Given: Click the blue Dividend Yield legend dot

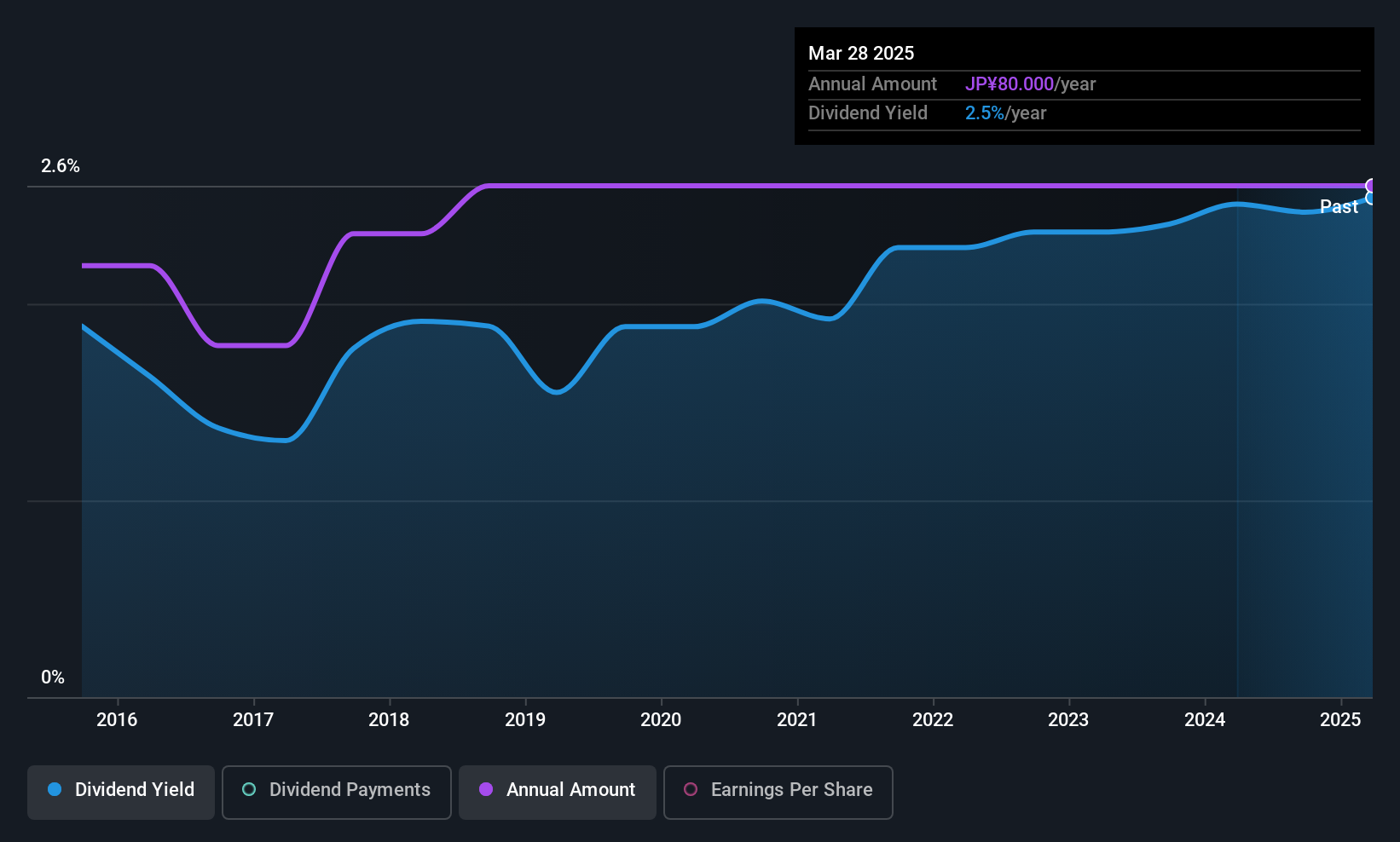Looking at the screenshot, I should click(x=55, y=789).
